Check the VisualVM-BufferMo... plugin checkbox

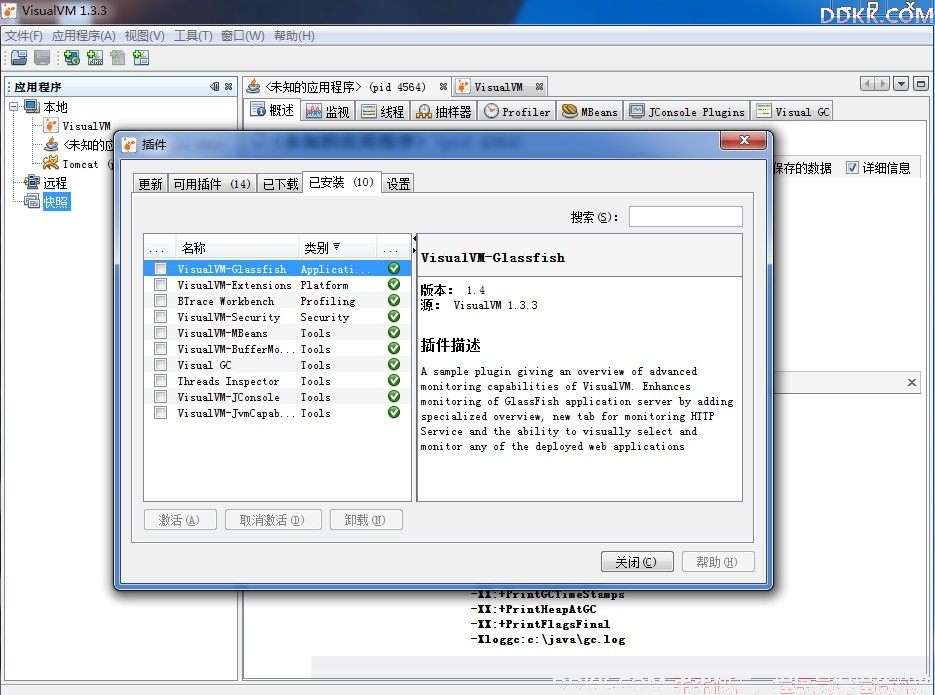tap(160, 349)
